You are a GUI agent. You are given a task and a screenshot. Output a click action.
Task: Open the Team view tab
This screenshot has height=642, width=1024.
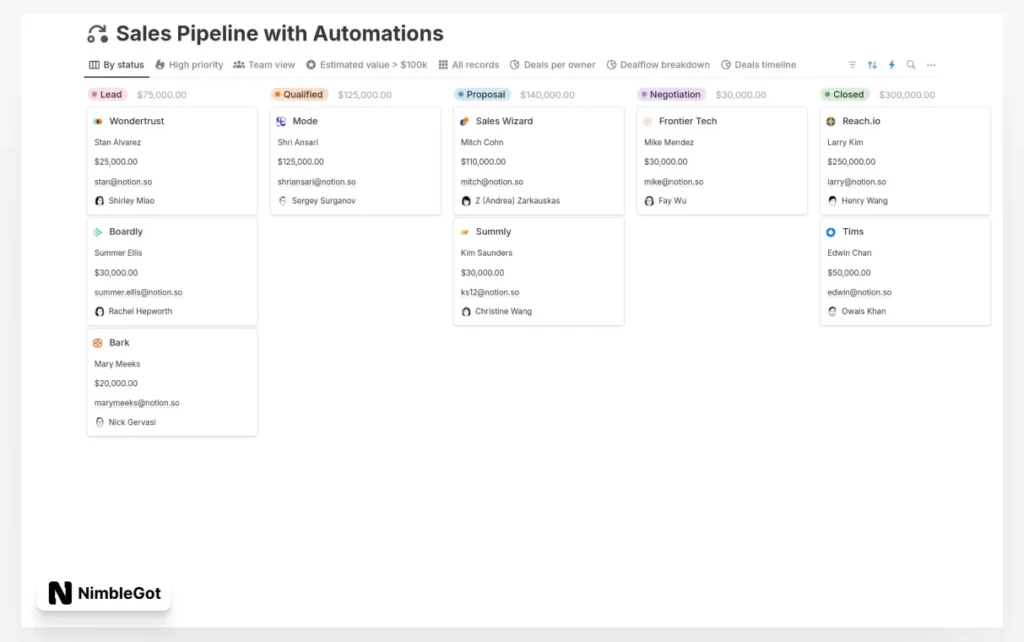tap(264, 65)
